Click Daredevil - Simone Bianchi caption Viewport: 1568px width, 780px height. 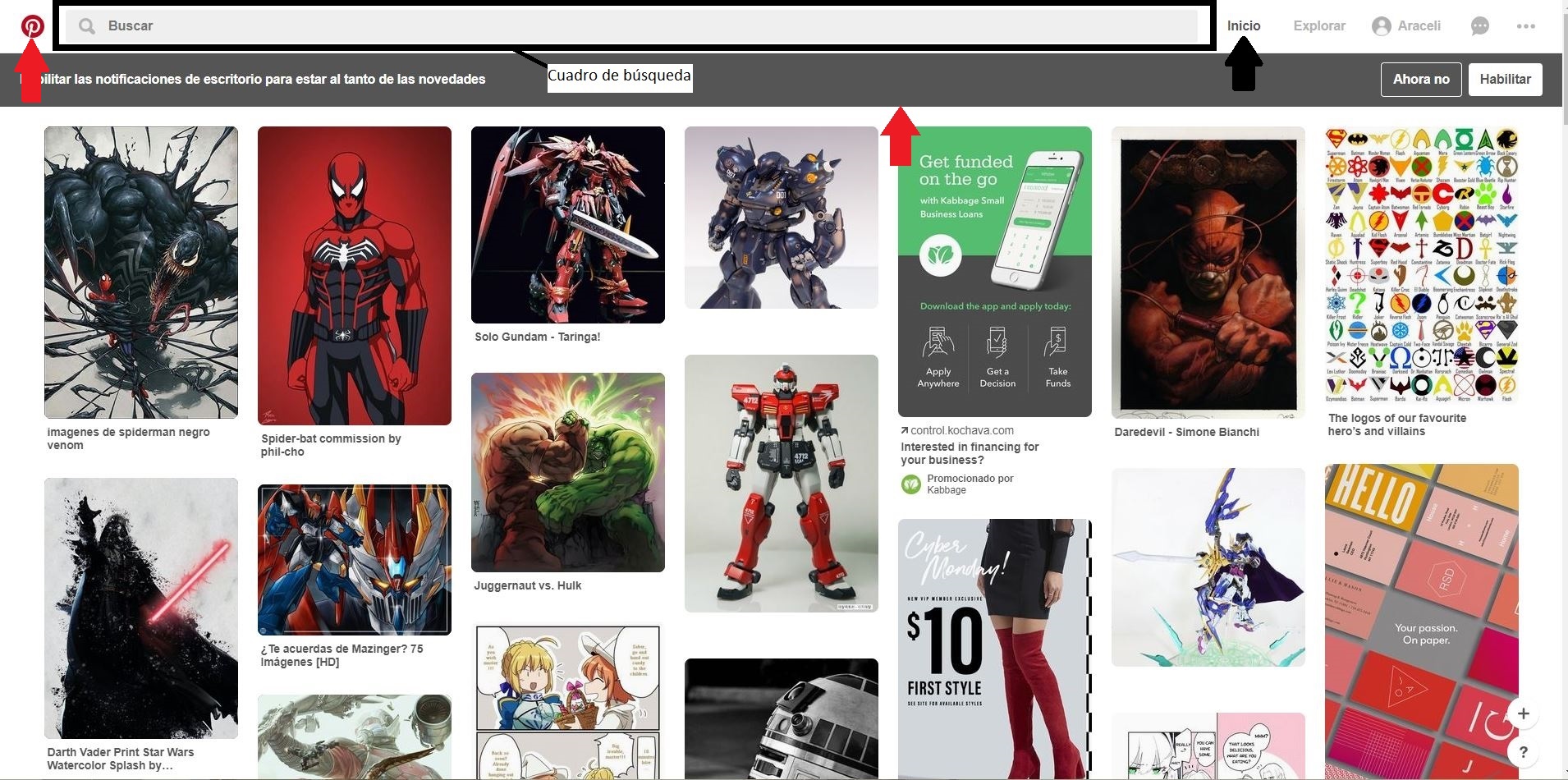pos(1187,432)
